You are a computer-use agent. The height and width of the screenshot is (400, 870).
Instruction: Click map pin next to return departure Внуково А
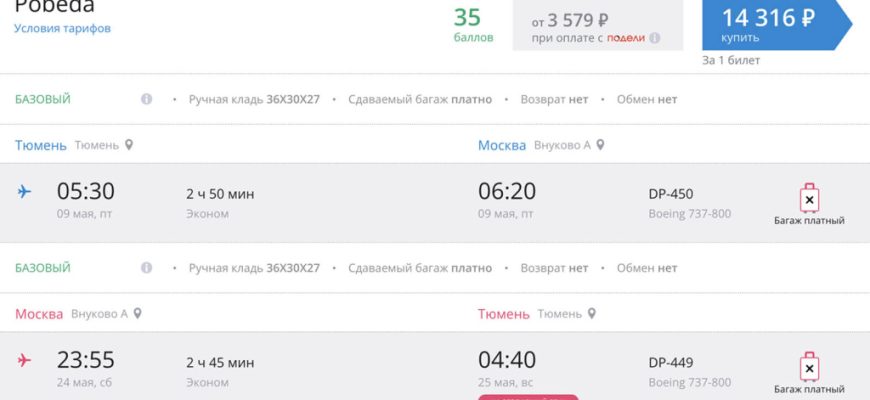point(138,313)
